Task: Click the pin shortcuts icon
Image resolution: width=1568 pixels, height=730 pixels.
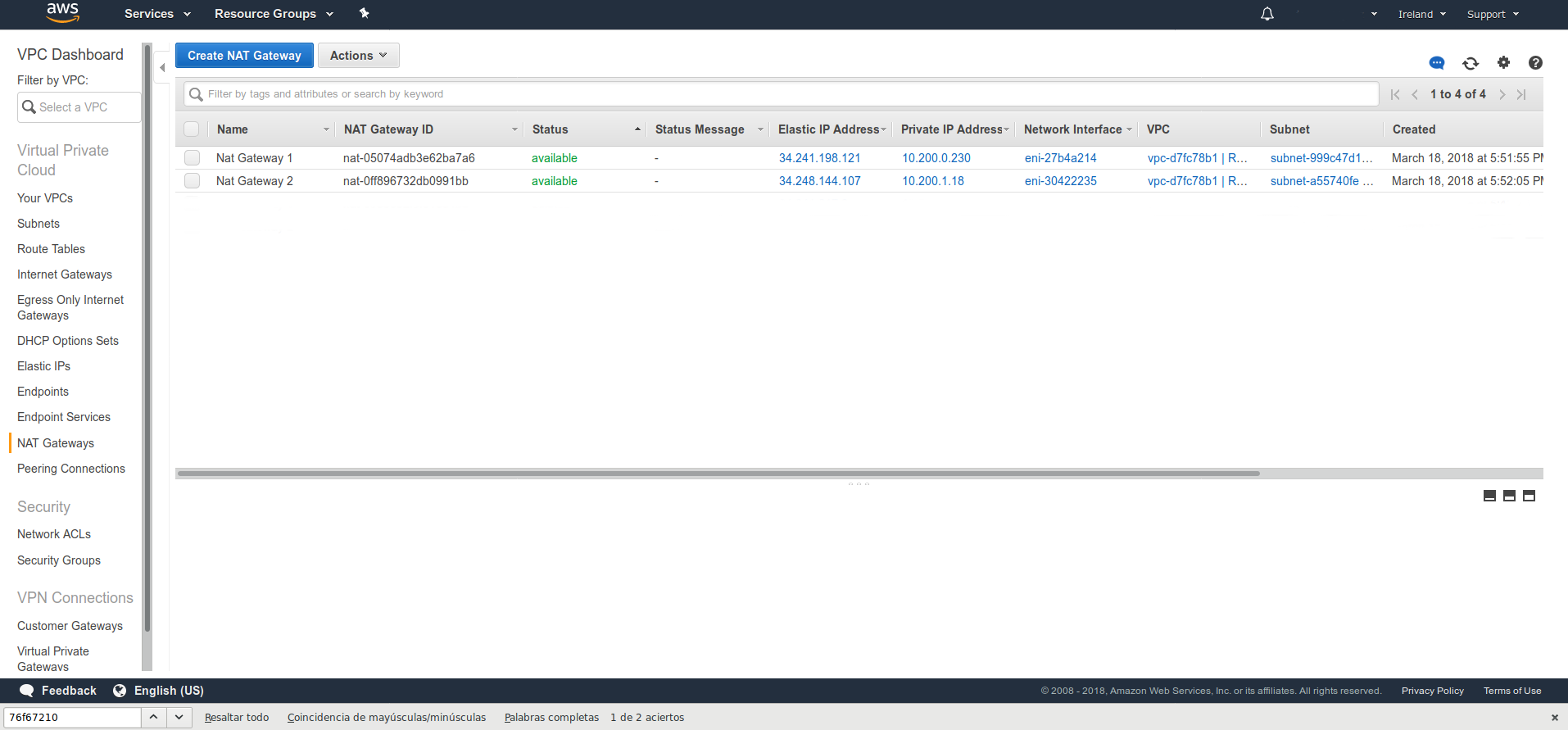Action: coord(365,13)
